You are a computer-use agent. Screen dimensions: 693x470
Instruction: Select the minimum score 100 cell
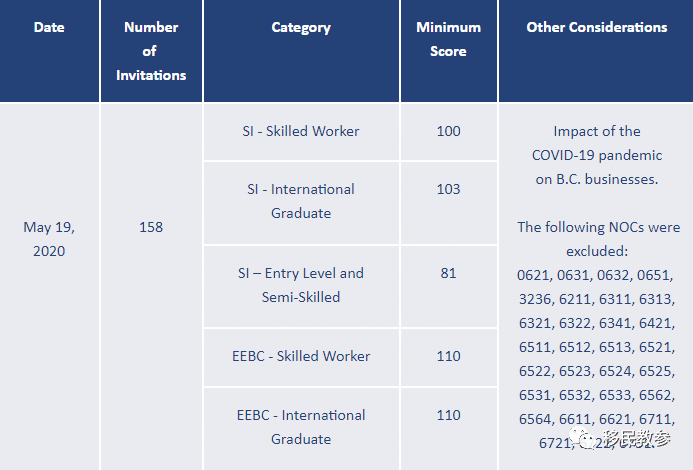pos(448,131)
